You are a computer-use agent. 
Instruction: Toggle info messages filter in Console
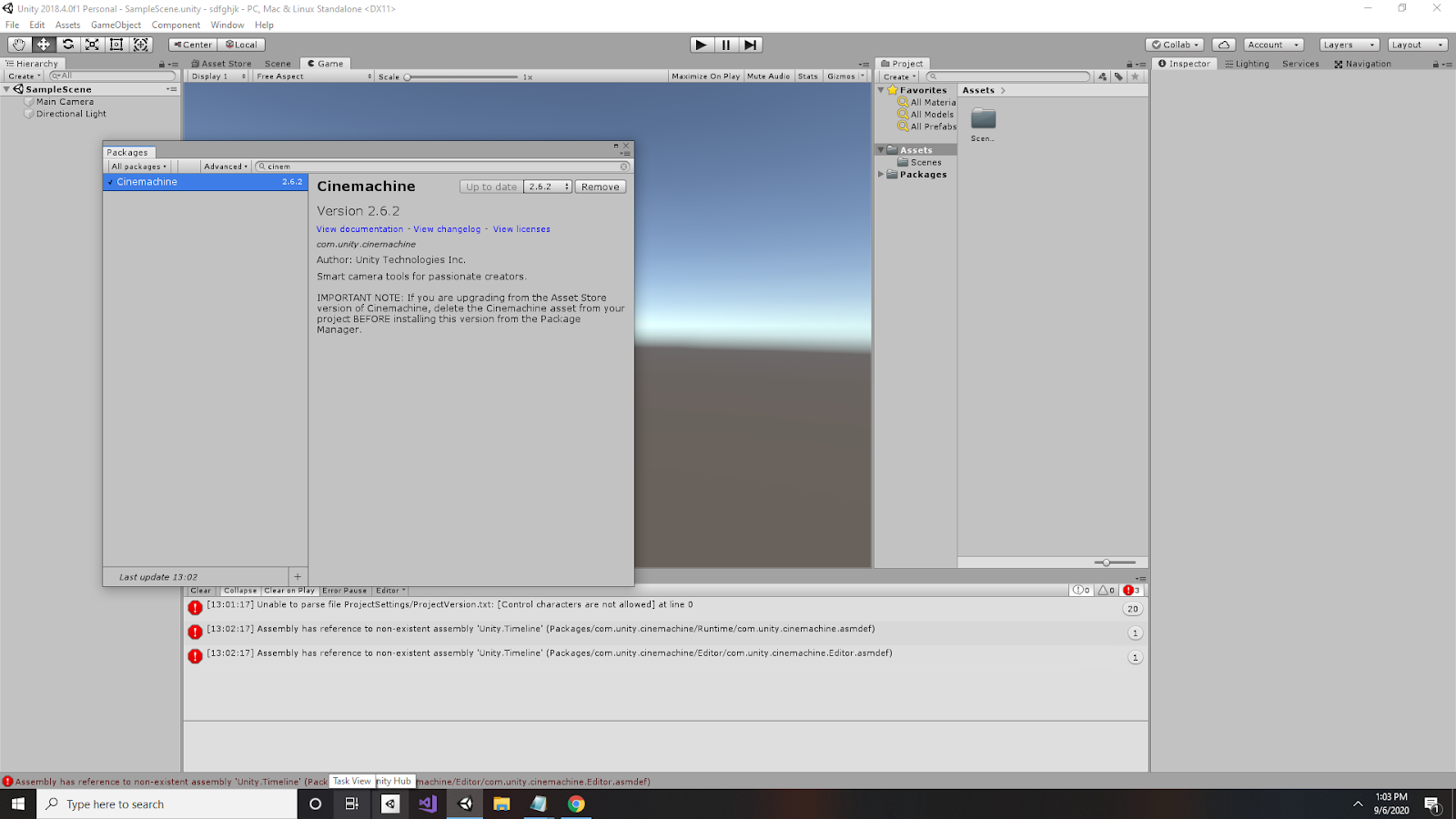(1081, 591)
